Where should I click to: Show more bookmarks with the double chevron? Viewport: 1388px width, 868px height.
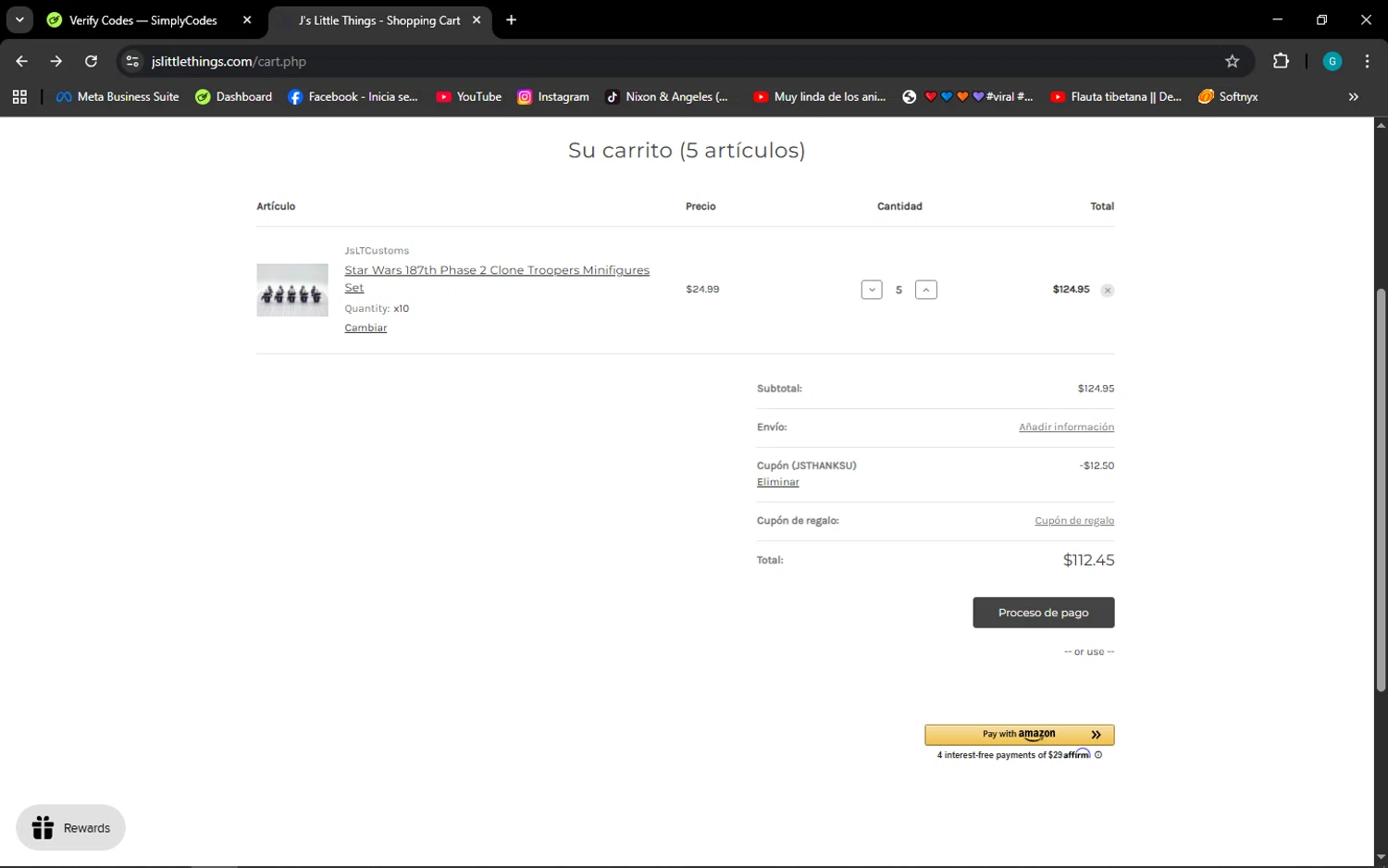point(1353,96)
